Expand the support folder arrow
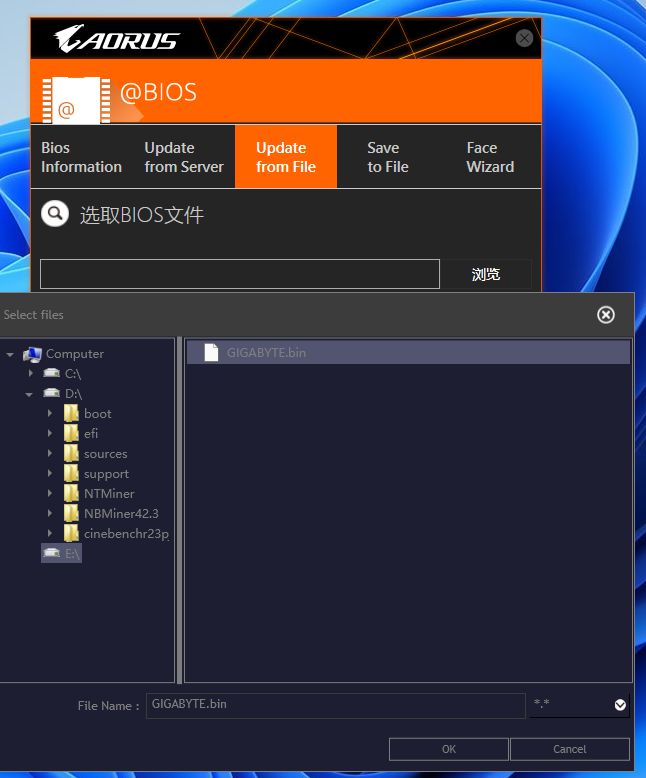This screenshot has height=778, width=646. pos(50,473)
